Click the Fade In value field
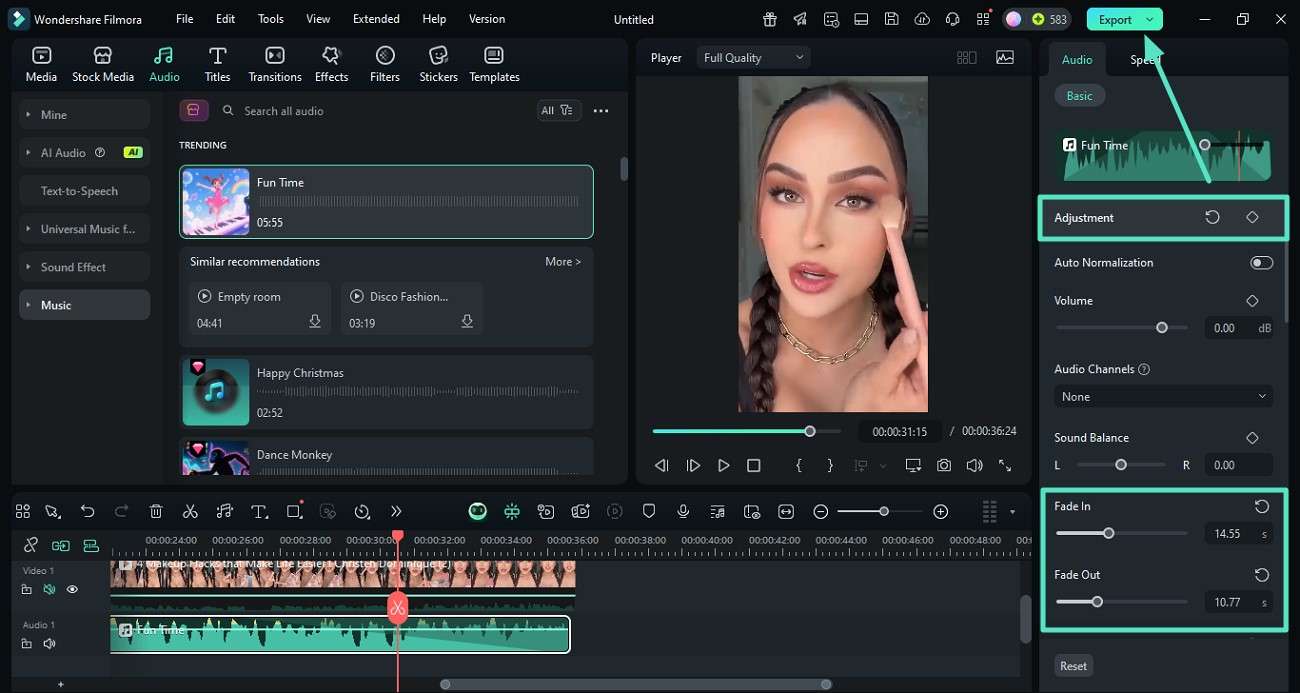Screen dimensions: 1300x693 (1239, 534)
